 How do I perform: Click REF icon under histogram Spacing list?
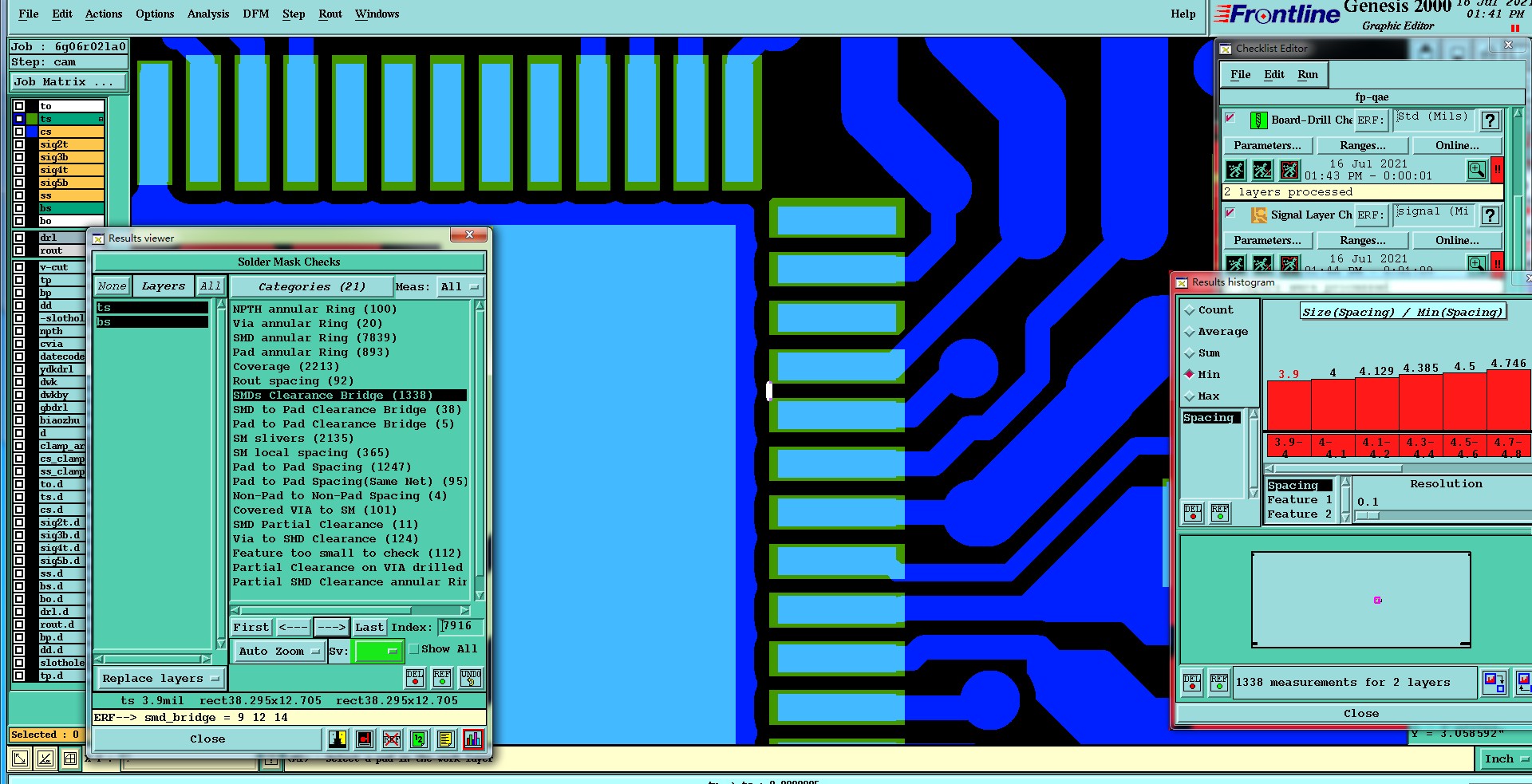[x=1220, y=512]
